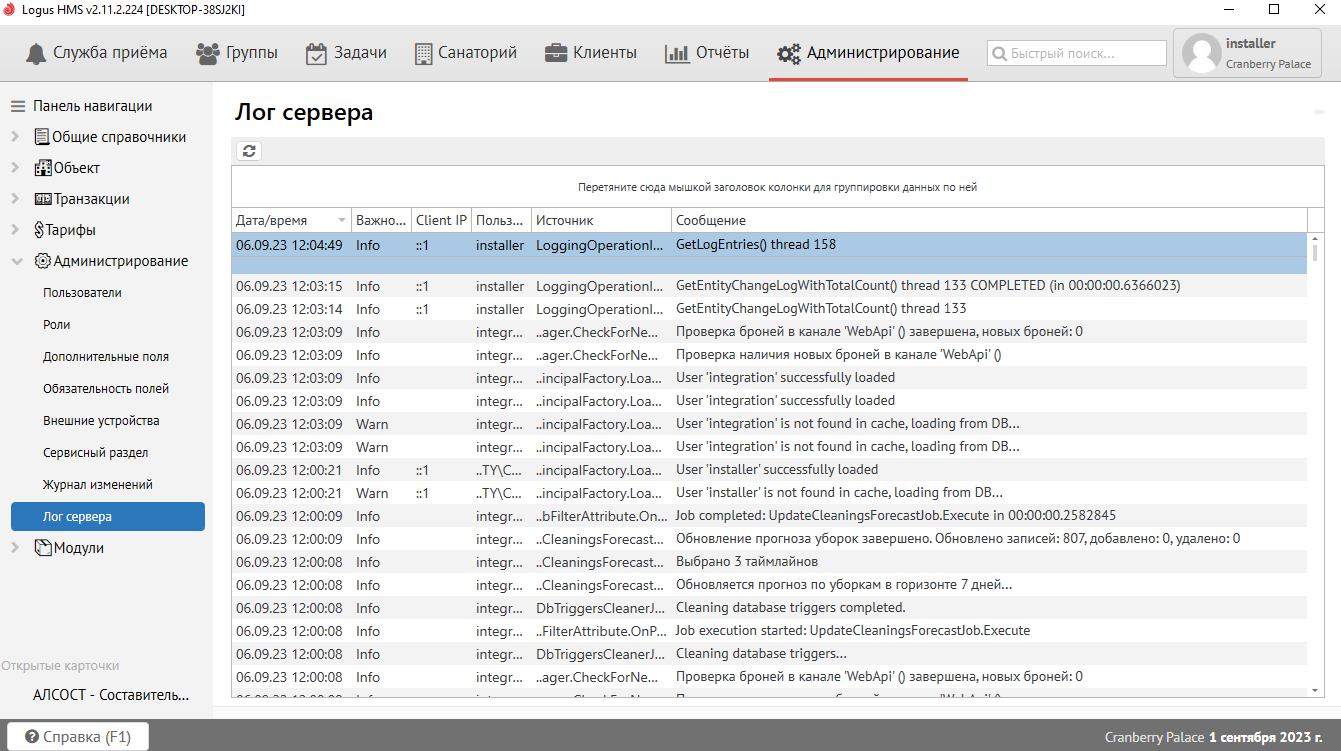Click the hamburger icon beside Панель навигации
This screenshot has height=751, width=1341.
[x=18, y=106]
